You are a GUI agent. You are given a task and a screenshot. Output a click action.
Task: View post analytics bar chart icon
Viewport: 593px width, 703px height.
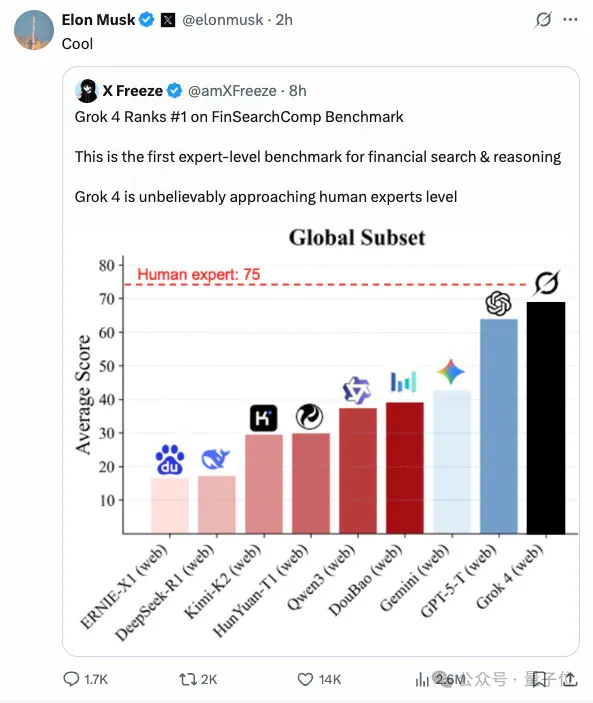click(422, 680)
